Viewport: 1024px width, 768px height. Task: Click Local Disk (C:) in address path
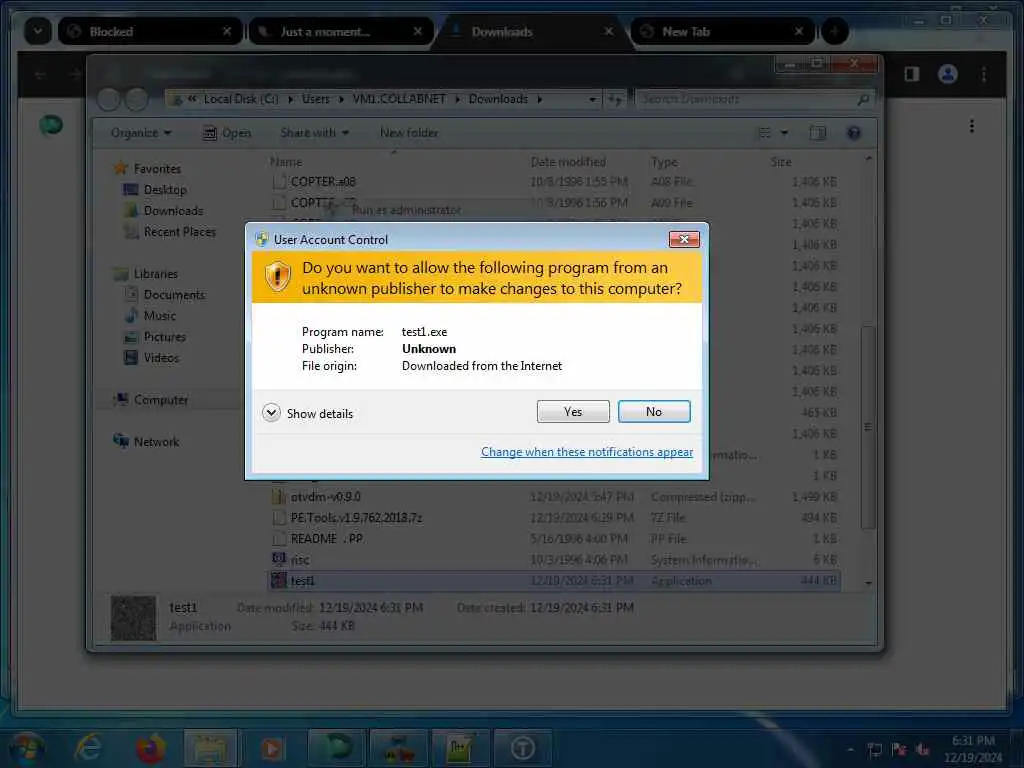pyautogui.click(x=240, y=99)
